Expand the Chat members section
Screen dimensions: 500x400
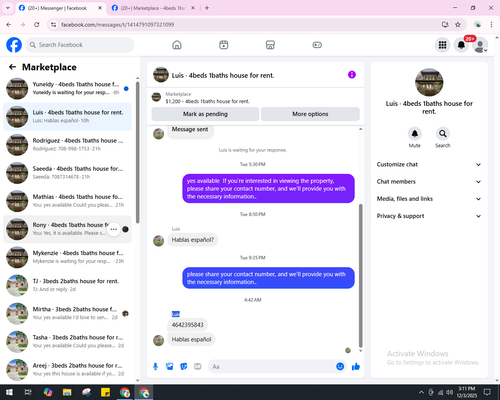[x=429, y=182]
